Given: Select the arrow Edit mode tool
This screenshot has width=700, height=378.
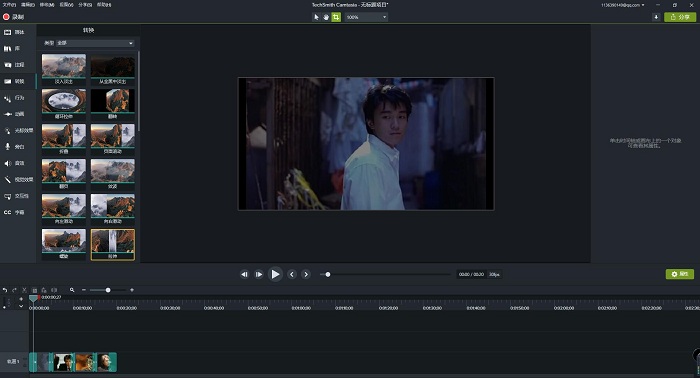Looking at the screenshot, I should tap(316, 17).
